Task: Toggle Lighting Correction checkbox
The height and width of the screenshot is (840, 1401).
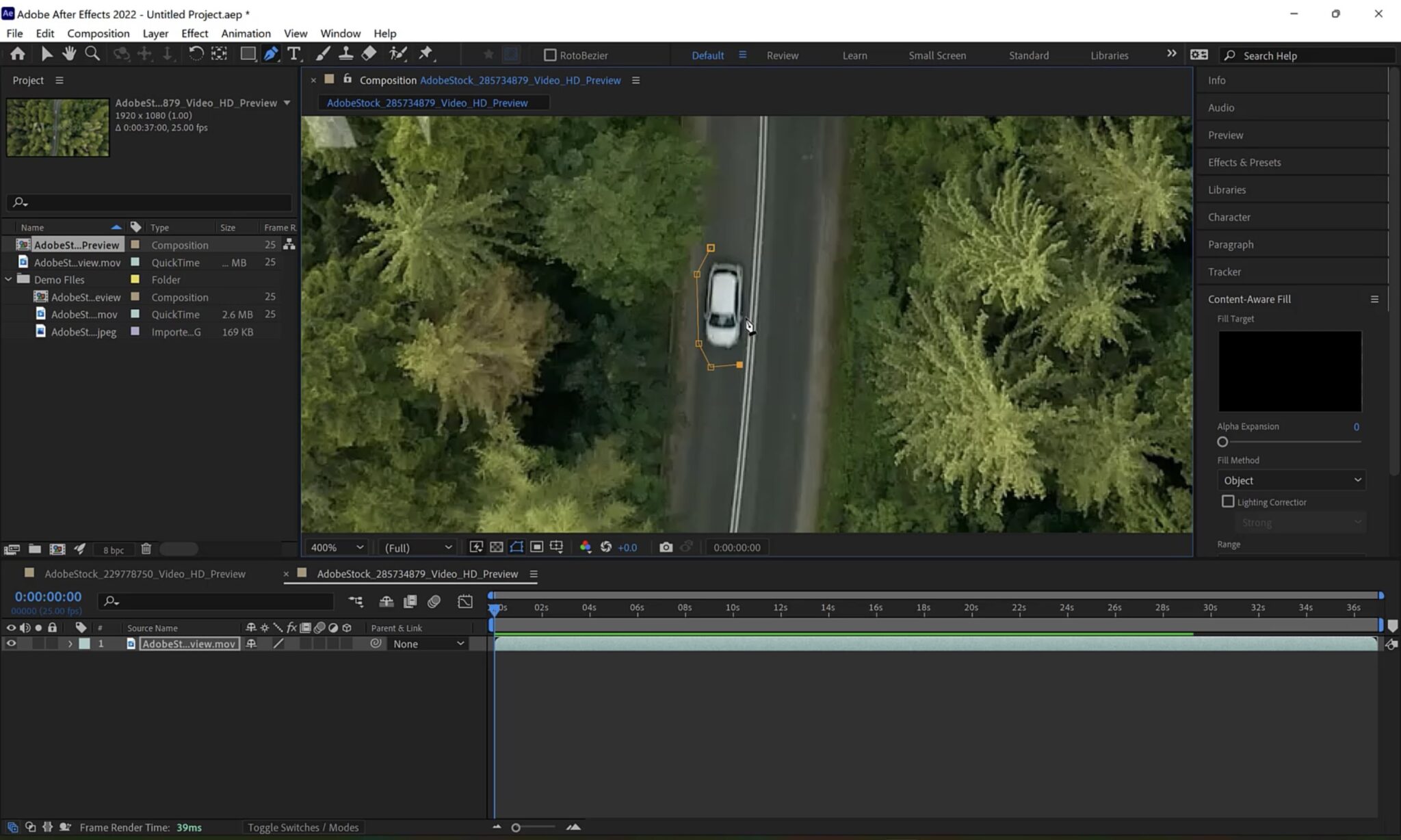Action: click(1228, 501)
